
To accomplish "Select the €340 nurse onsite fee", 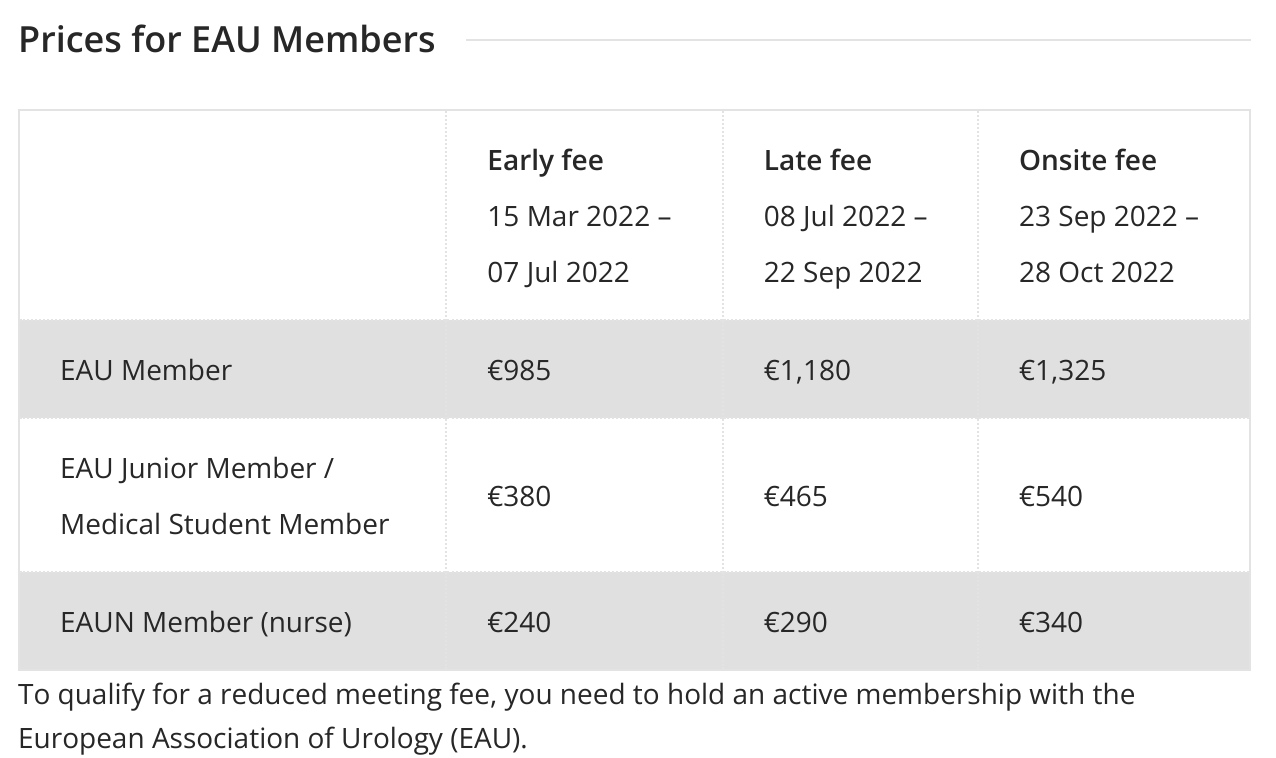I will point(1051,622).
